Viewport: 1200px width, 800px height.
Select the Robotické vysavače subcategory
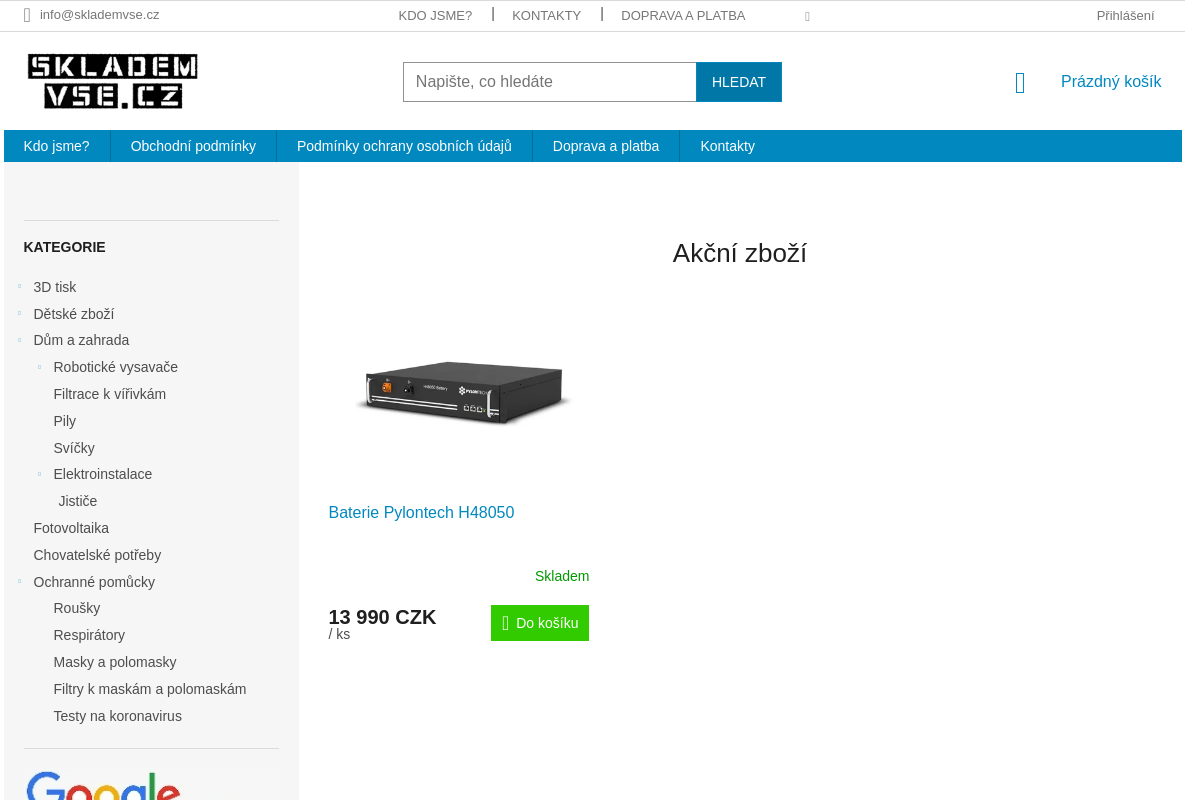pos(116,367)
